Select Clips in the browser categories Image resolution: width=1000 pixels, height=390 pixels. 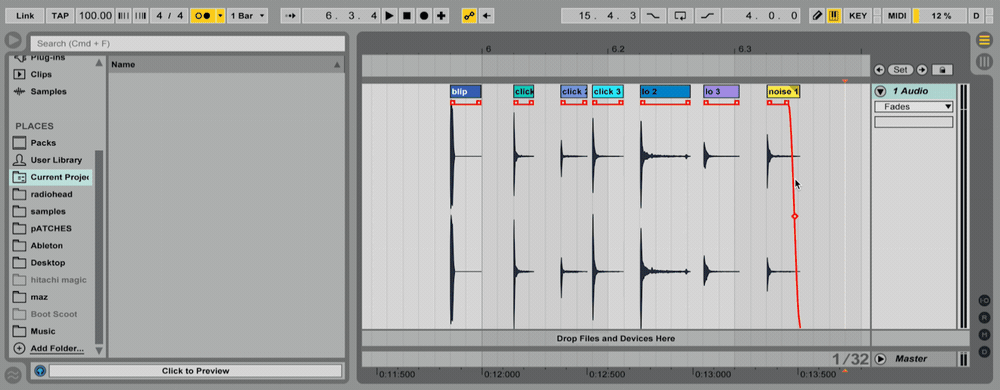point(41,75)
